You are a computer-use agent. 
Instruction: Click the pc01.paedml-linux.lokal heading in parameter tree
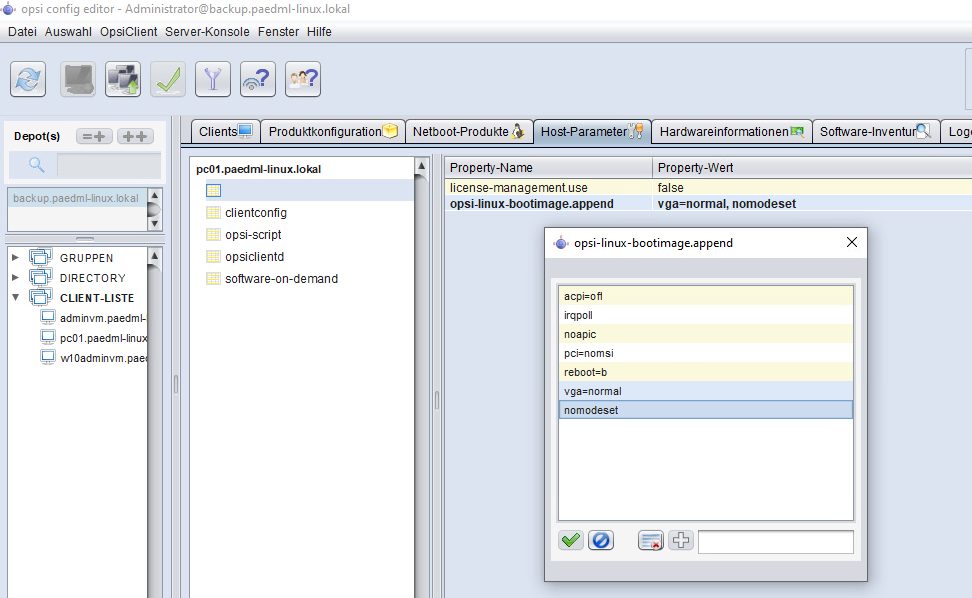(x=258, y=169)
